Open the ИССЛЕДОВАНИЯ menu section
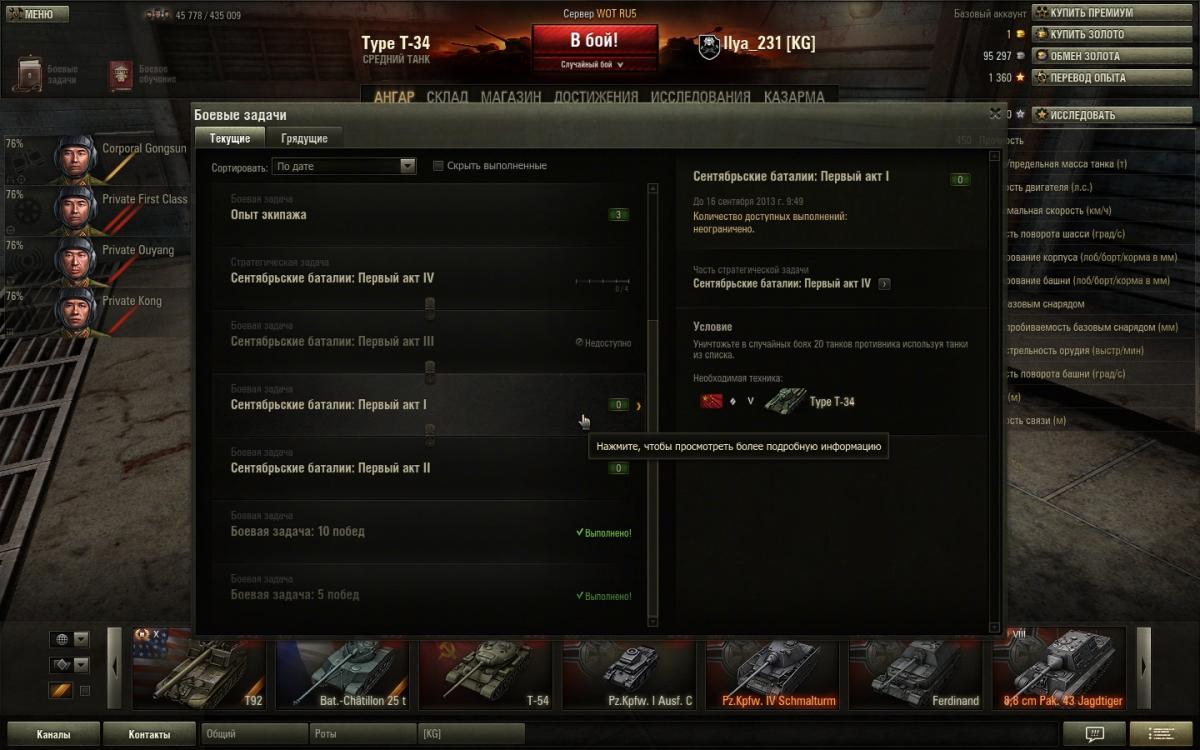Image resolution: width=1200 pixels, height=750 pixels. tap(700, 97)
